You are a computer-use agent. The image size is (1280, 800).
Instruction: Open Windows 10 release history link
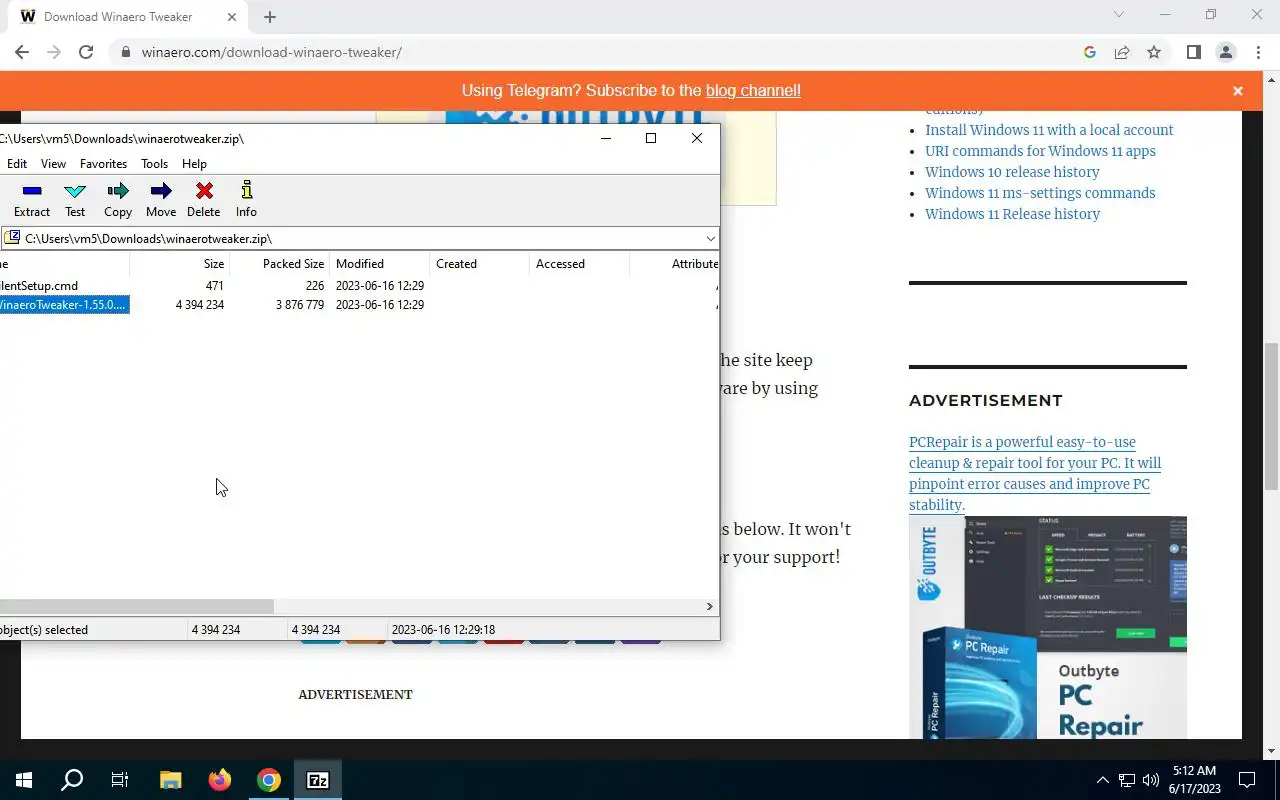point(1012,172)
